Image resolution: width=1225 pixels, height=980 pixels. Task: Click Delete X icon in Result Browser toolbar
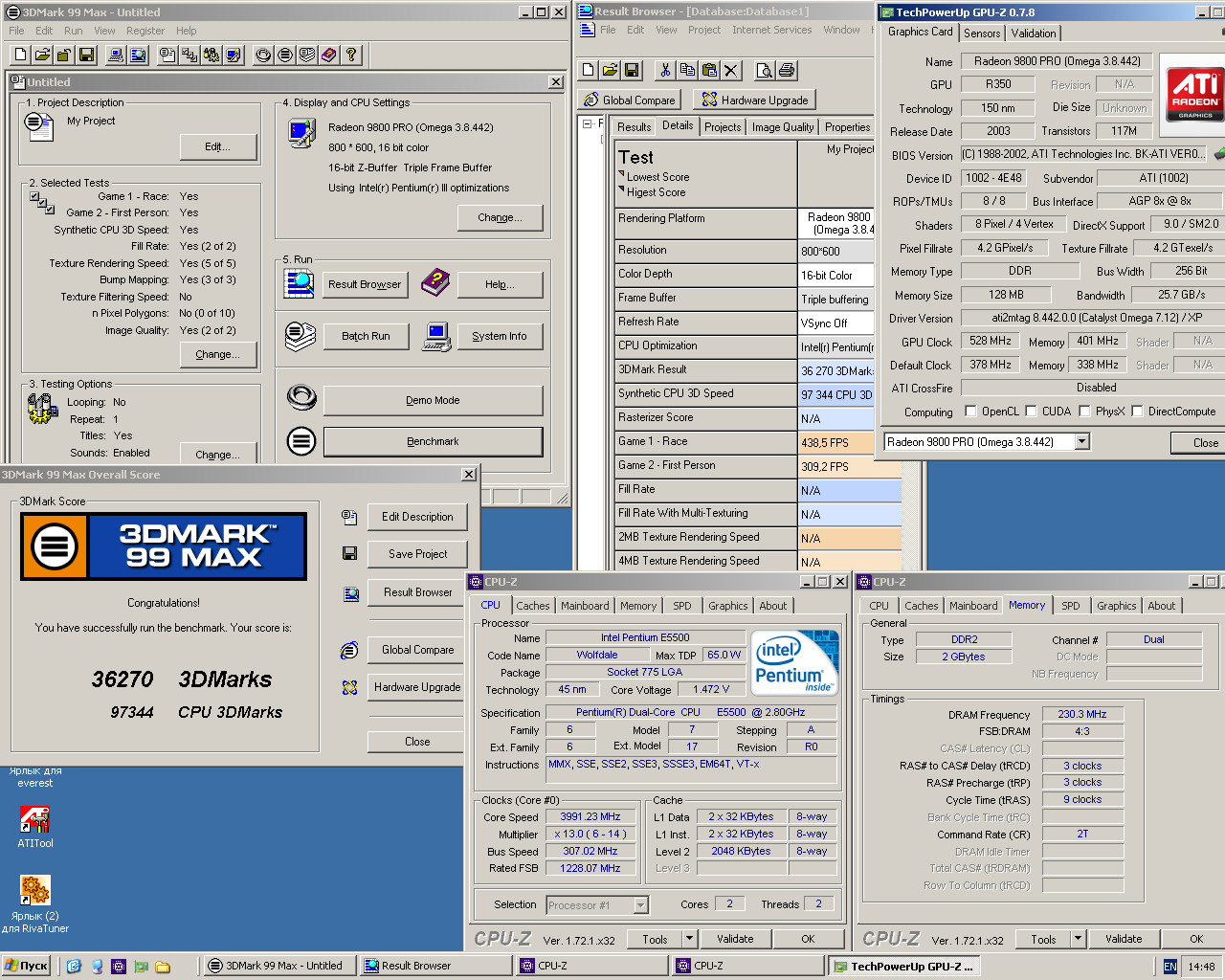coord(731,70)
